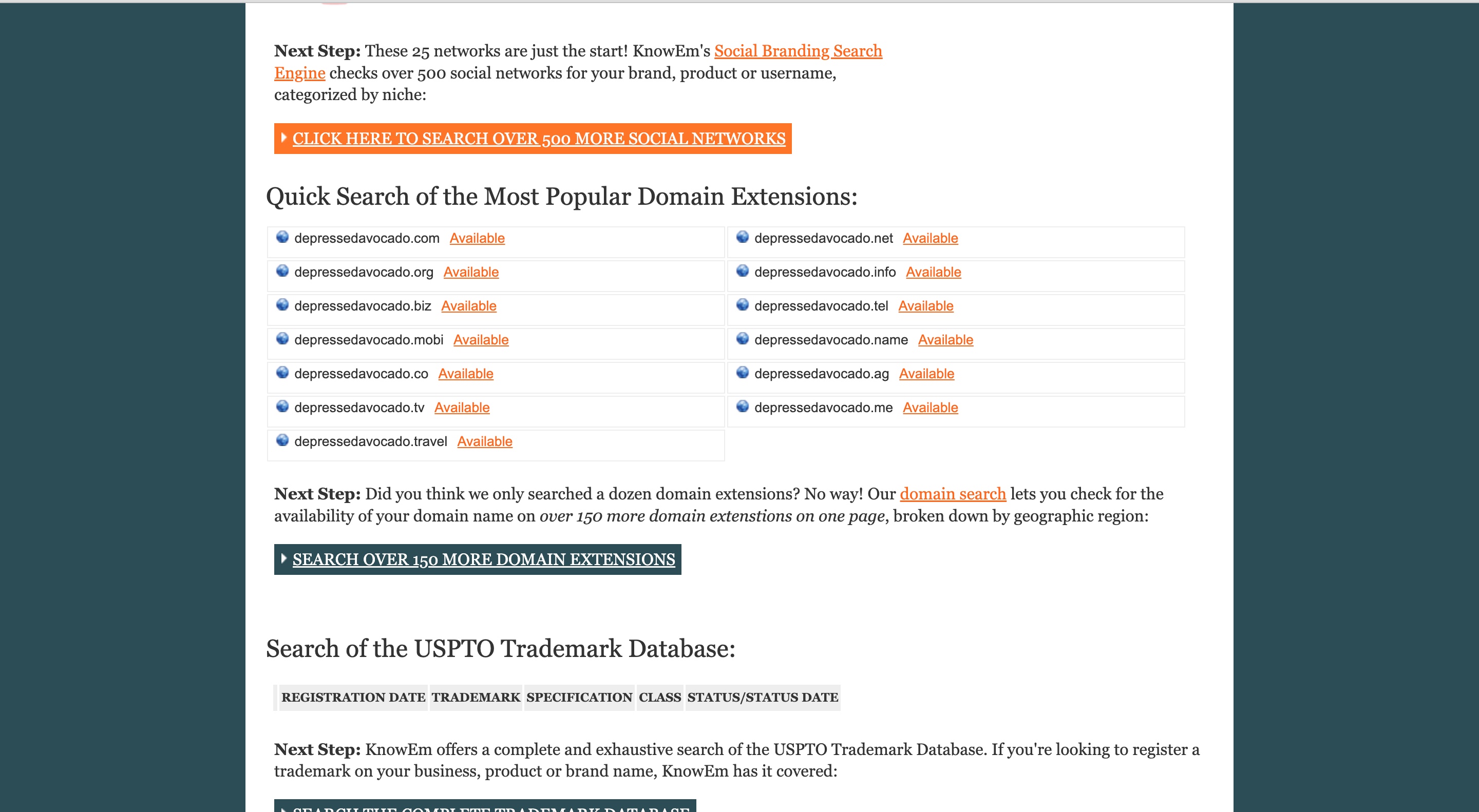Click the globe icon beside depressedavocado.mobi
The height and width of the screenshot is (812, 1479).
(x=282, y=339)
